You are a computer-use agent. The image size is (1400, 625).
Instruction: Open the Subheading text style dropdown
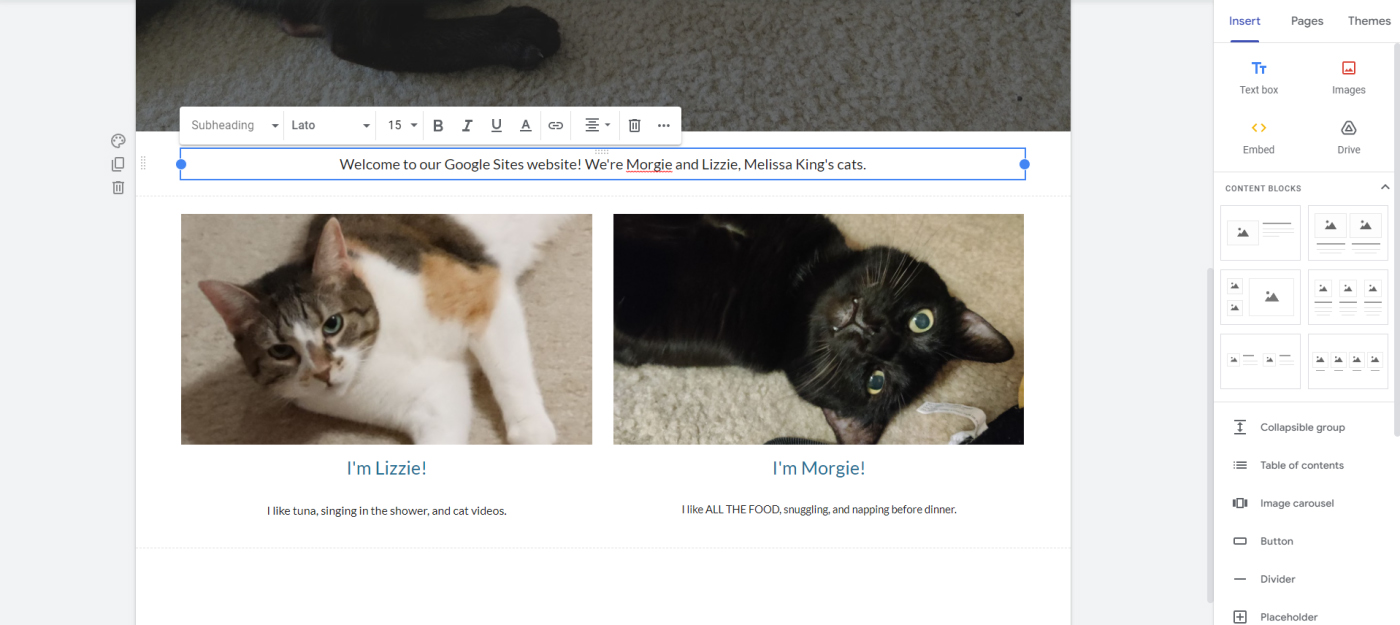pos(234,126)
